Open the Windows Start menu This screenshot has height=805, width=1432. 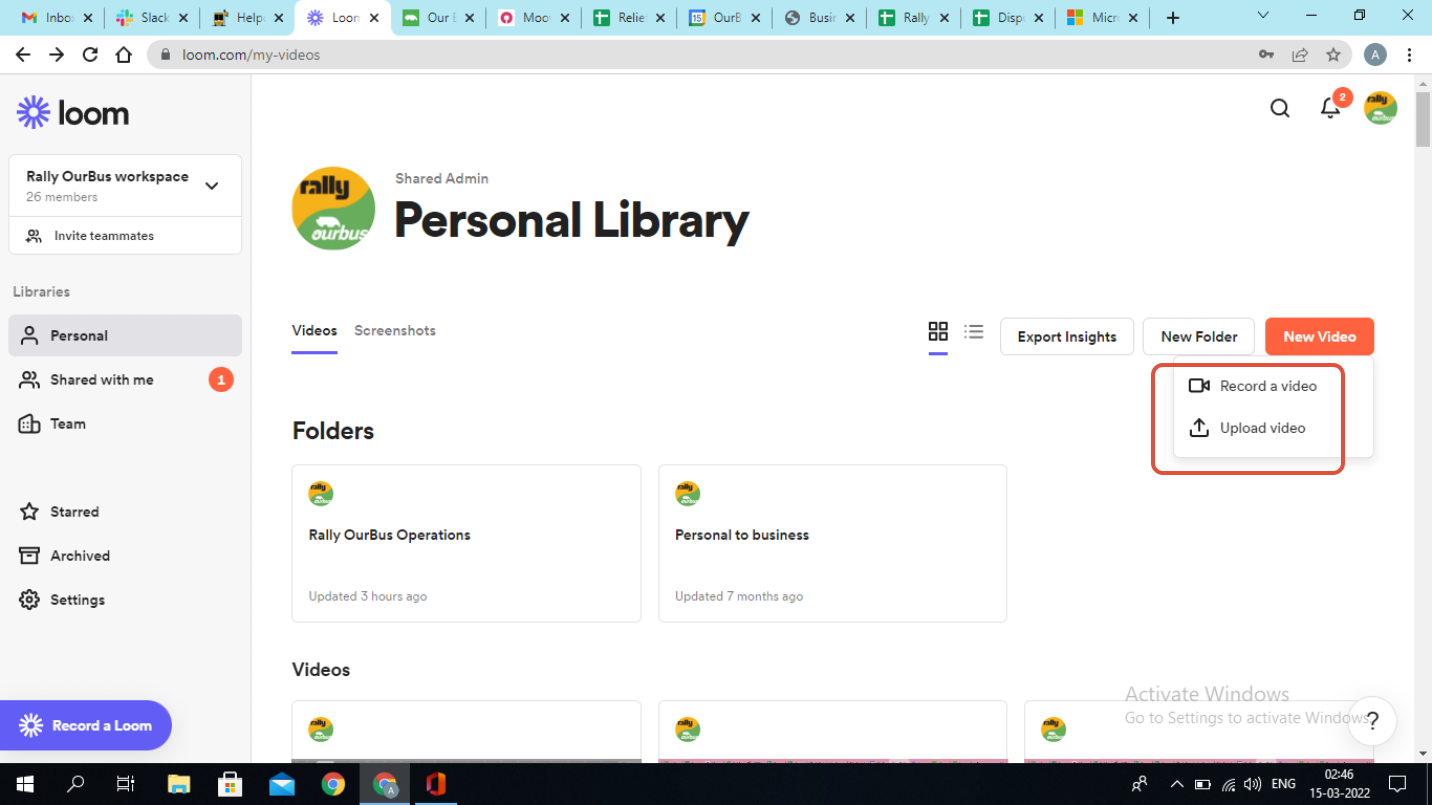pos(24,784)
